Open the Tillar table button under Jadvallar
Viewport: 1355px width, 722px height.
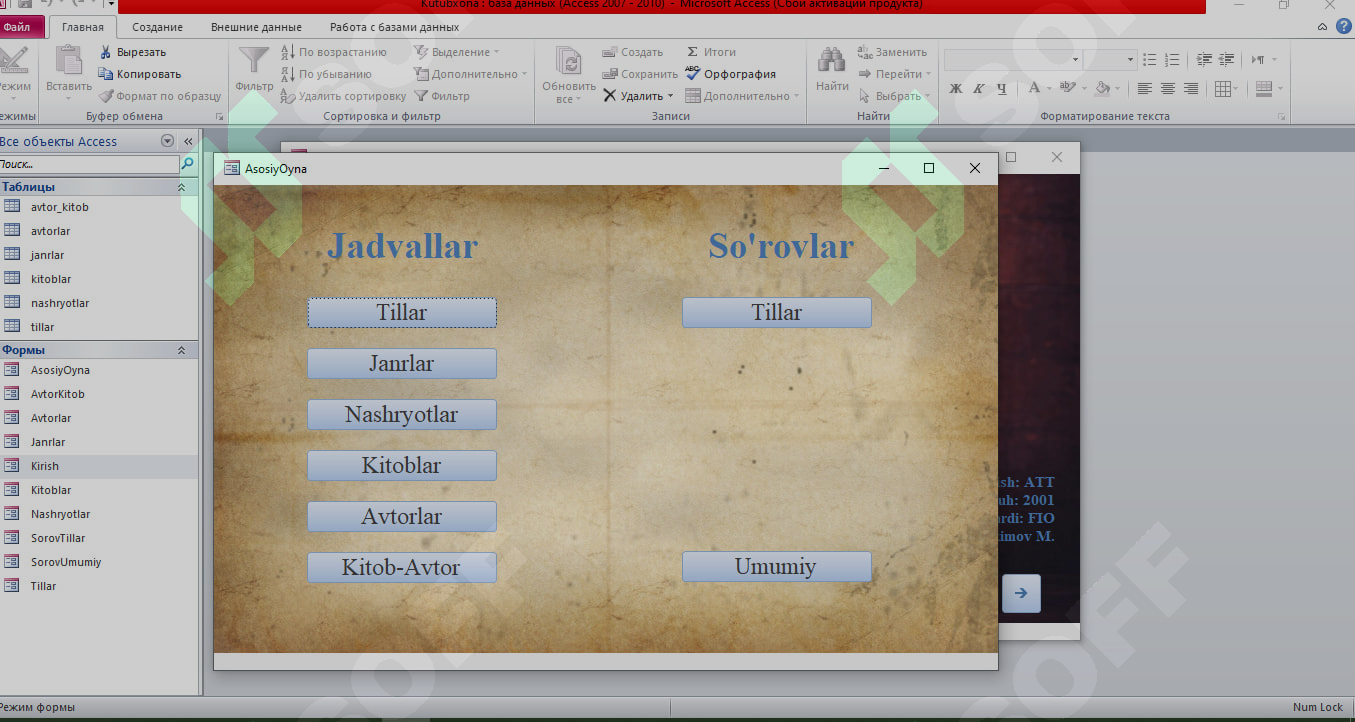click(x=401, y=313)
